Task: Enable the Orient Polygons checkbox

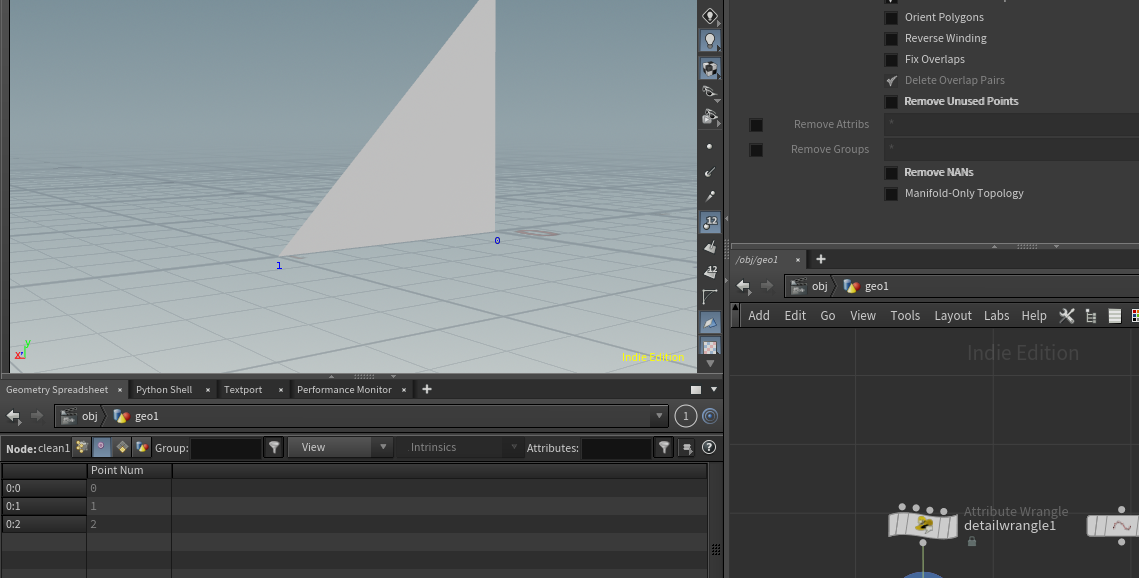Action: click(891, 17)
